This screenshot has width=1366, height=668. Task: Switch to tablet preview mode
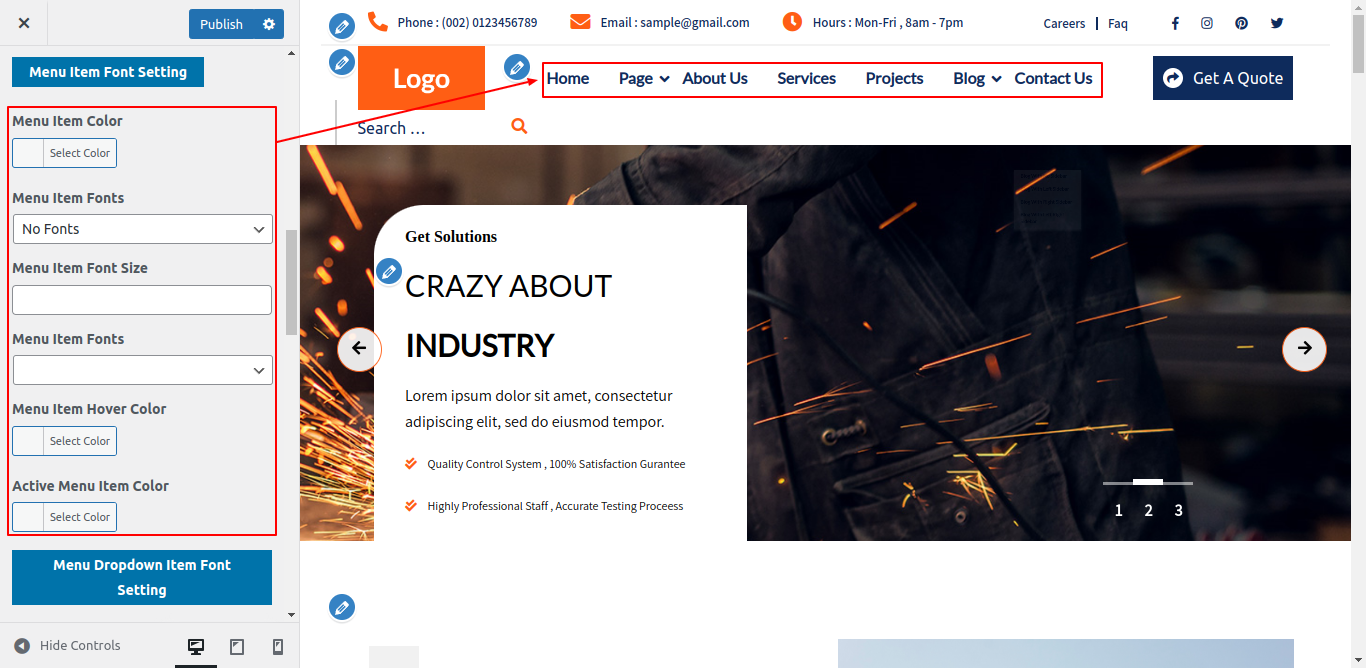[x=237, y=647]
